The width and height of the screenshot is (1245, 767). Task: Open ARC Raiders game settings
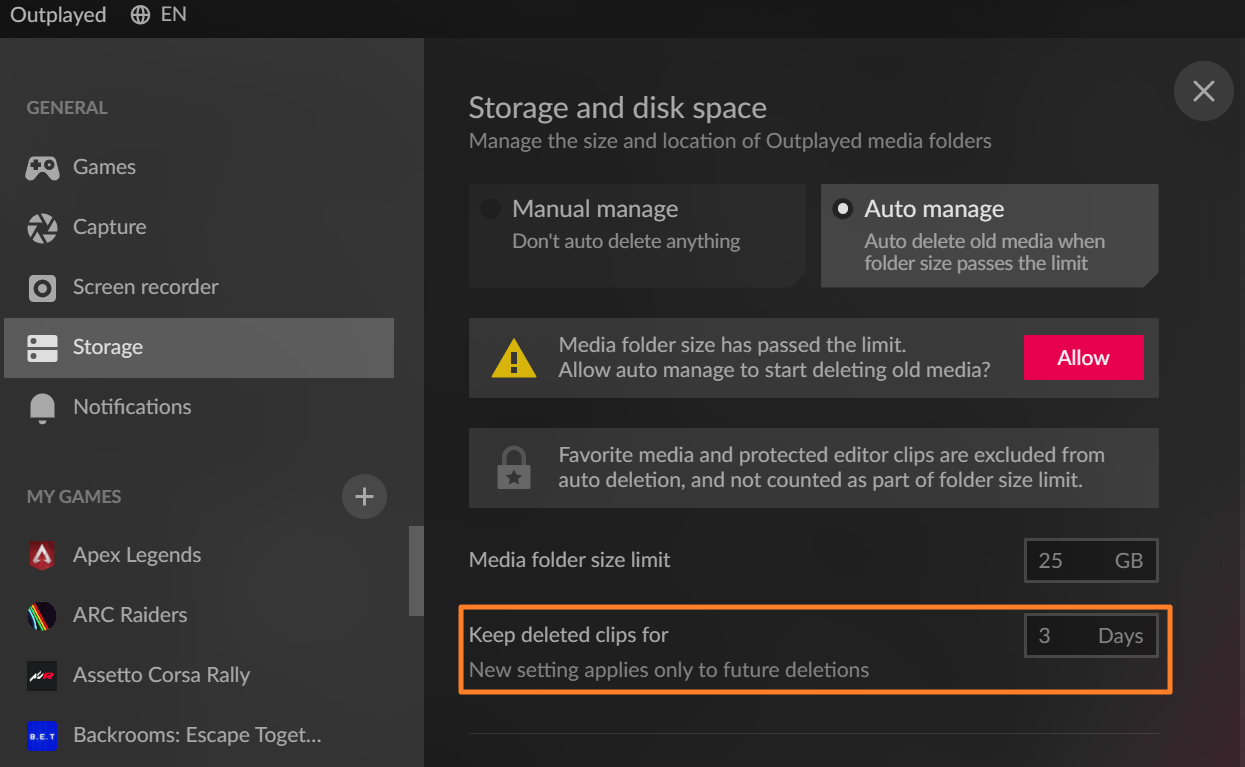click(x=199, y=615)
